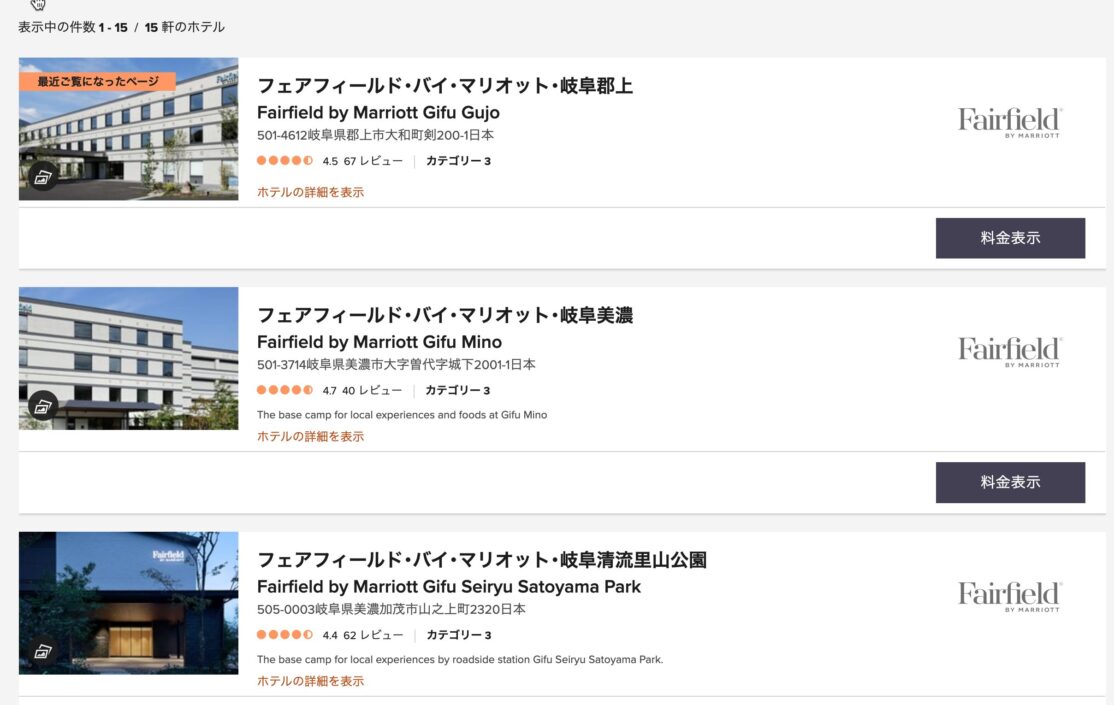Click Fairfield by Marriott Gifu Gujo name
Screen dimensions: 1114x705
click(378, 112)
